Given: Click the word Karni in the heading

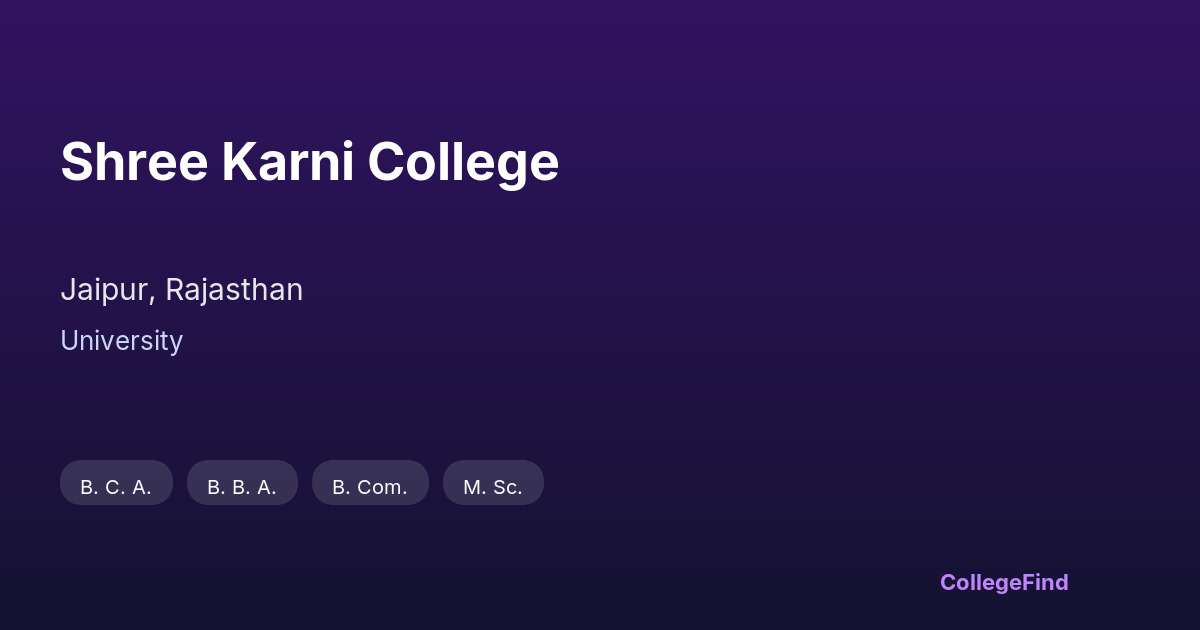Looking at the screenshot, I should (288, 162).
